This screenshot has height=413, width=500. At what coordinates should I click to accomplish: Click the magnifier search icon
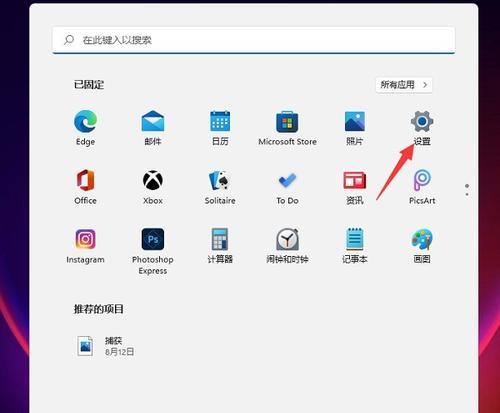pyautogui.click(x=69, y=40)
